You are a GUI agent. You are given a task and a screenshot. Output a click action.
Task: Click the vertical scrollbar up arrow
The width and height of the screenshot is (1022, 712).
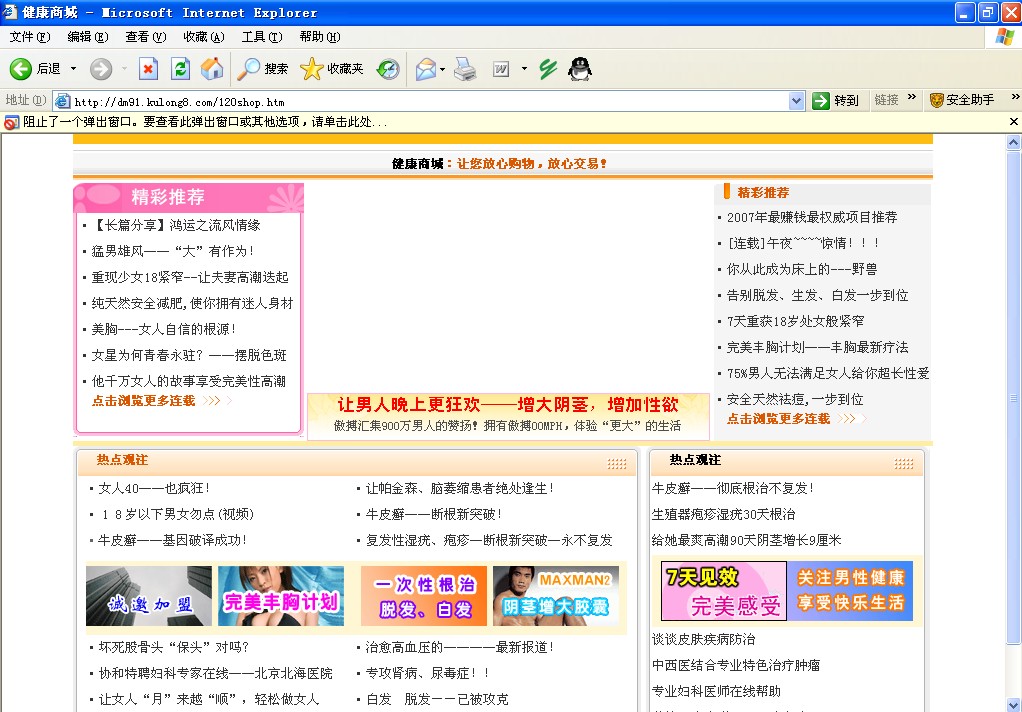pyautogui.click(x=1014, y=142)
